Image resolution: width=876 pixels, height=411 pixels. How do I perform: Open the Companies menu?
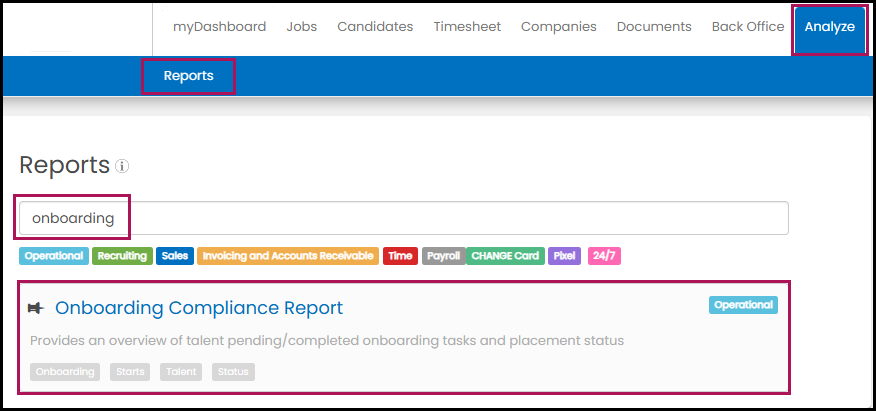click(559, 27)
